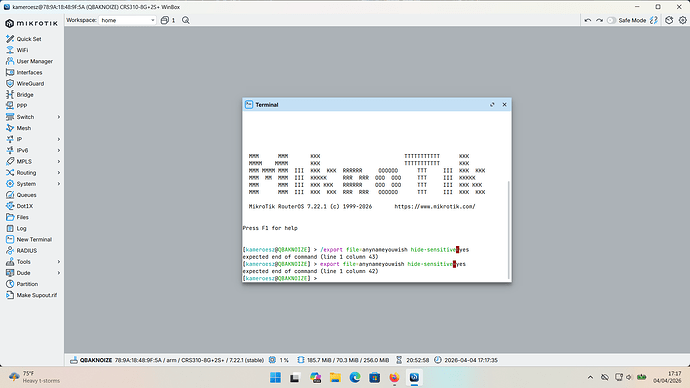Open Copilot from the taskbar
This screenshot has width=690, height=388.
(315, 377)
